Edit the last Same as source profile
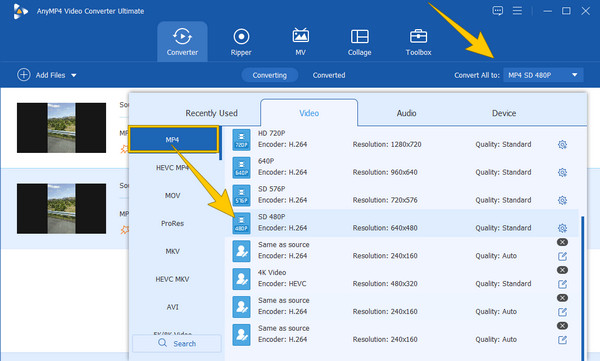The width and height of the screenshot is (600, 361). pos(562,340)
